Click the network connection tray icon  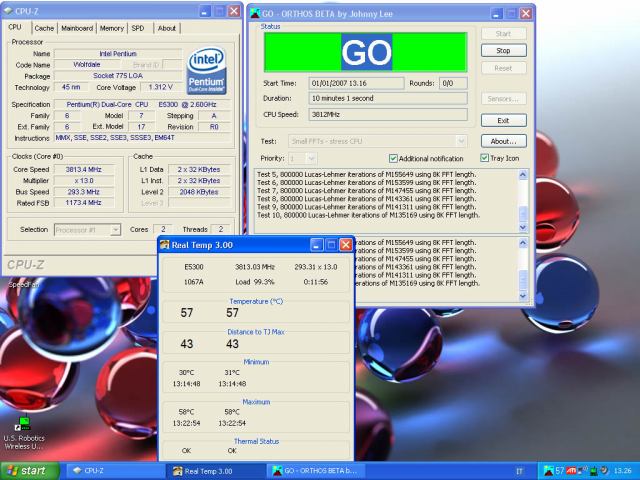click(x=582, y=470)
